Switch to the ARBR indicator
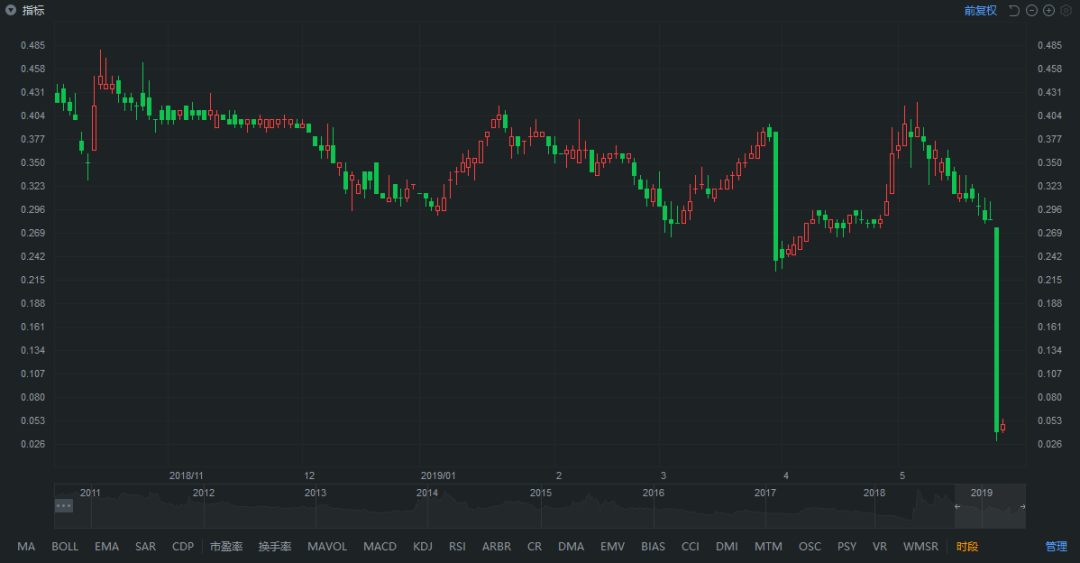1080x563 pixels. [x=497, y=546]
